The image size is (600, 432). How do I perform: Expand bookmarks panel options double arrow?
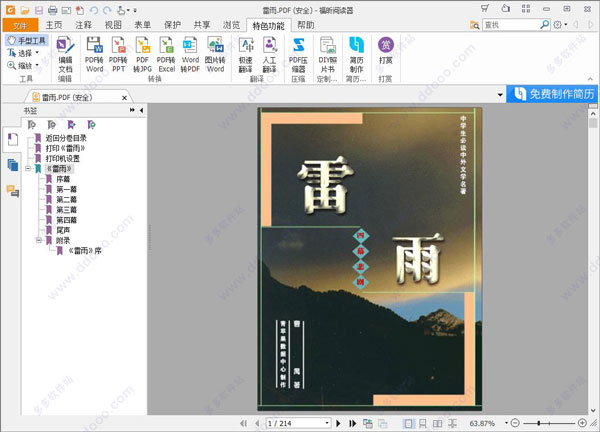tap(132, 110)
